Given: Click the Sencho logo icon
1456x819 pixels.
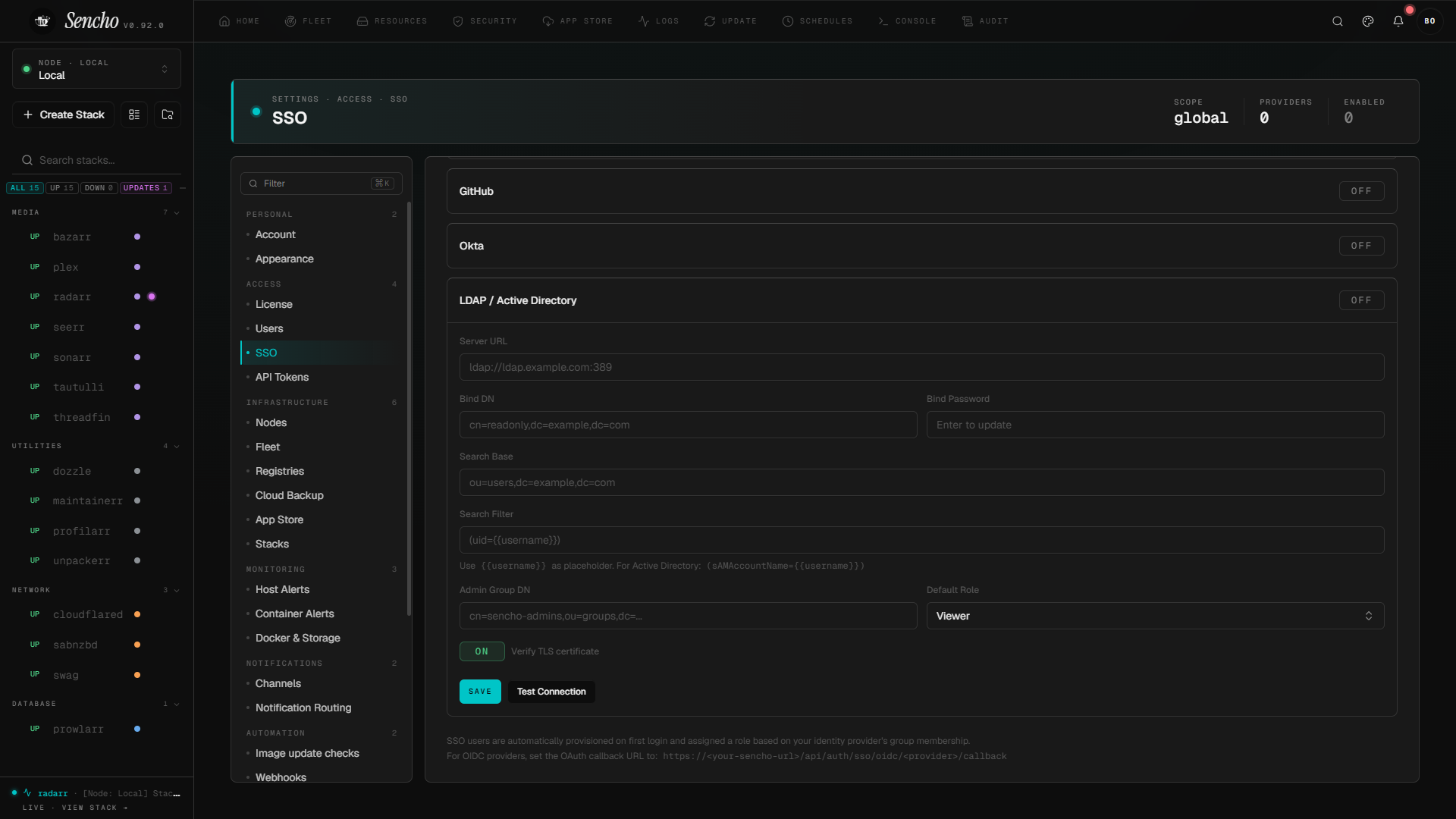Looking at the screenshot, I should (42, 21).
